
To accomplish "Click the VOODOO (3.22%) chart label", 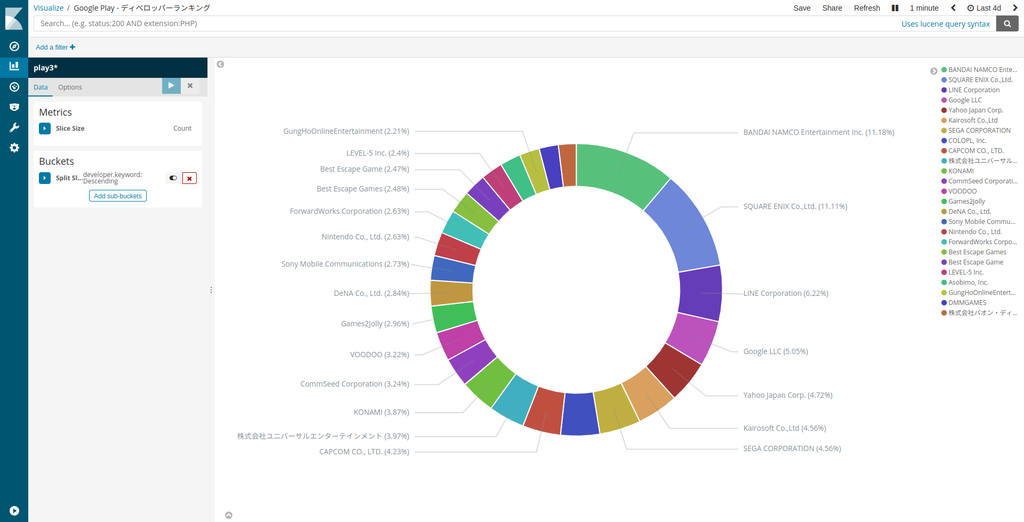I will coord(379,355).
